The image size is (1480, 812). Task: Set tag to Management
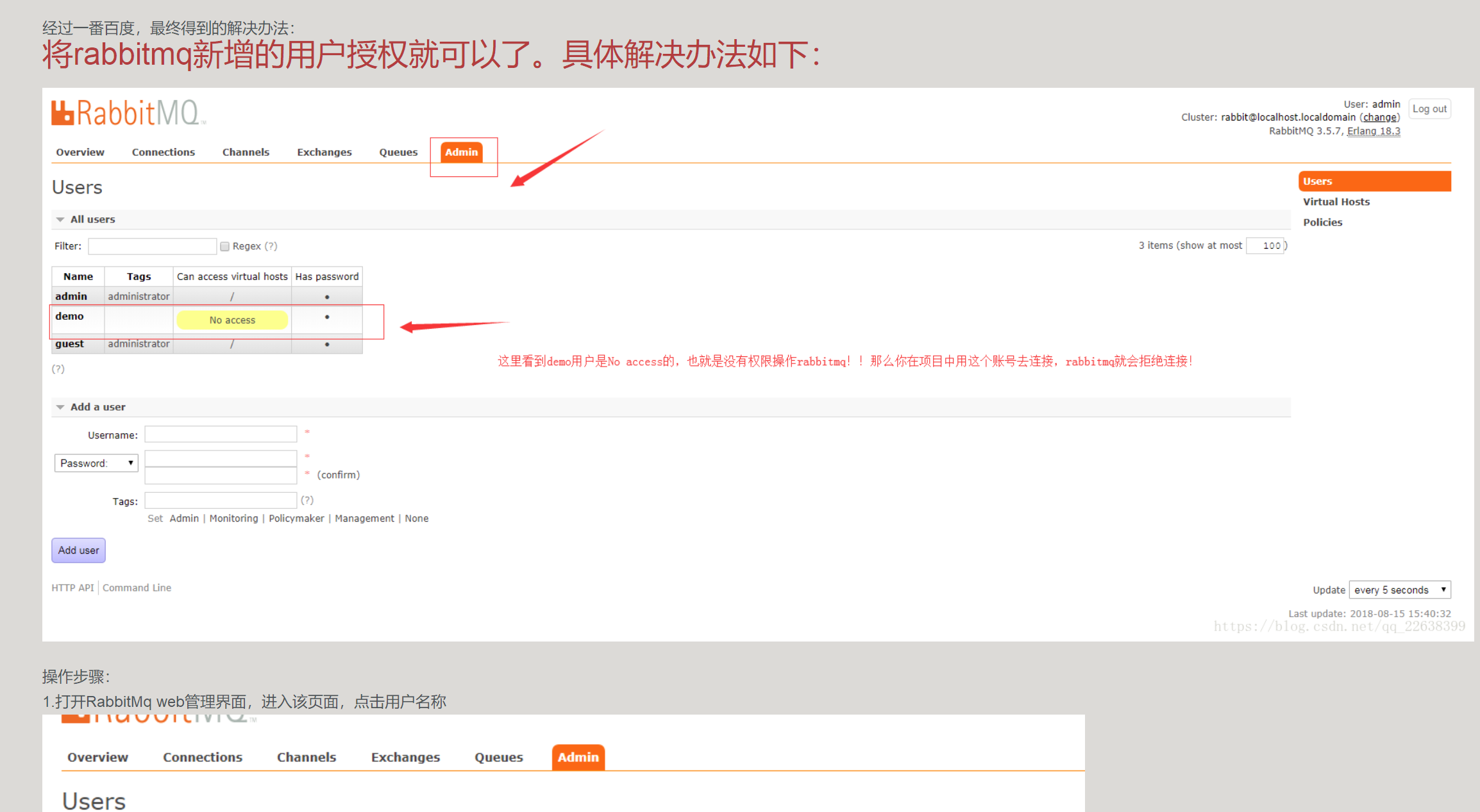(x=364, y=518)
